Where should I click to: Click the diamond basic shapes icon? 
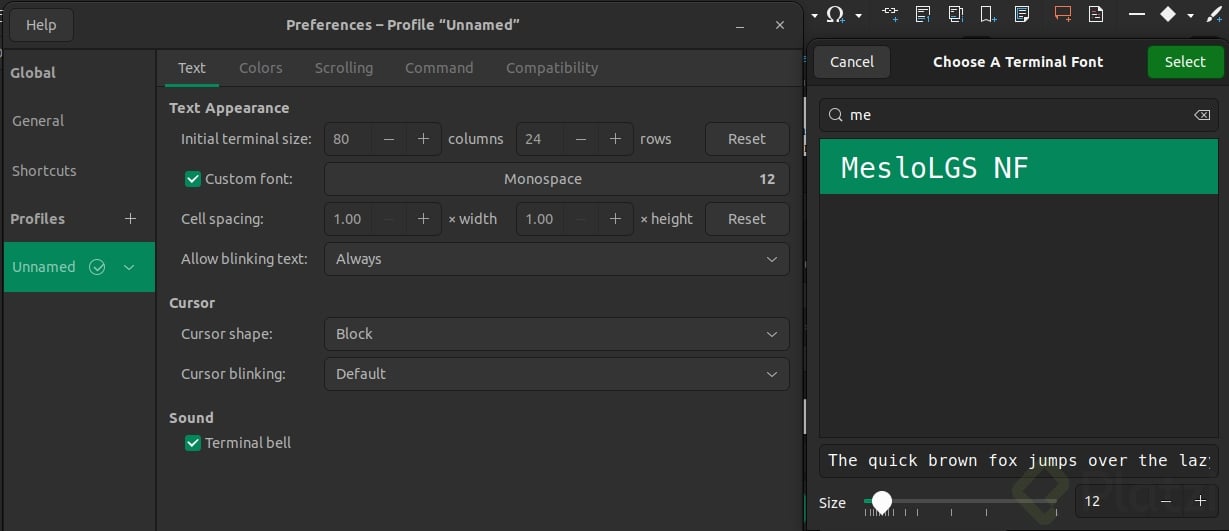click(x=1167, y=14)
